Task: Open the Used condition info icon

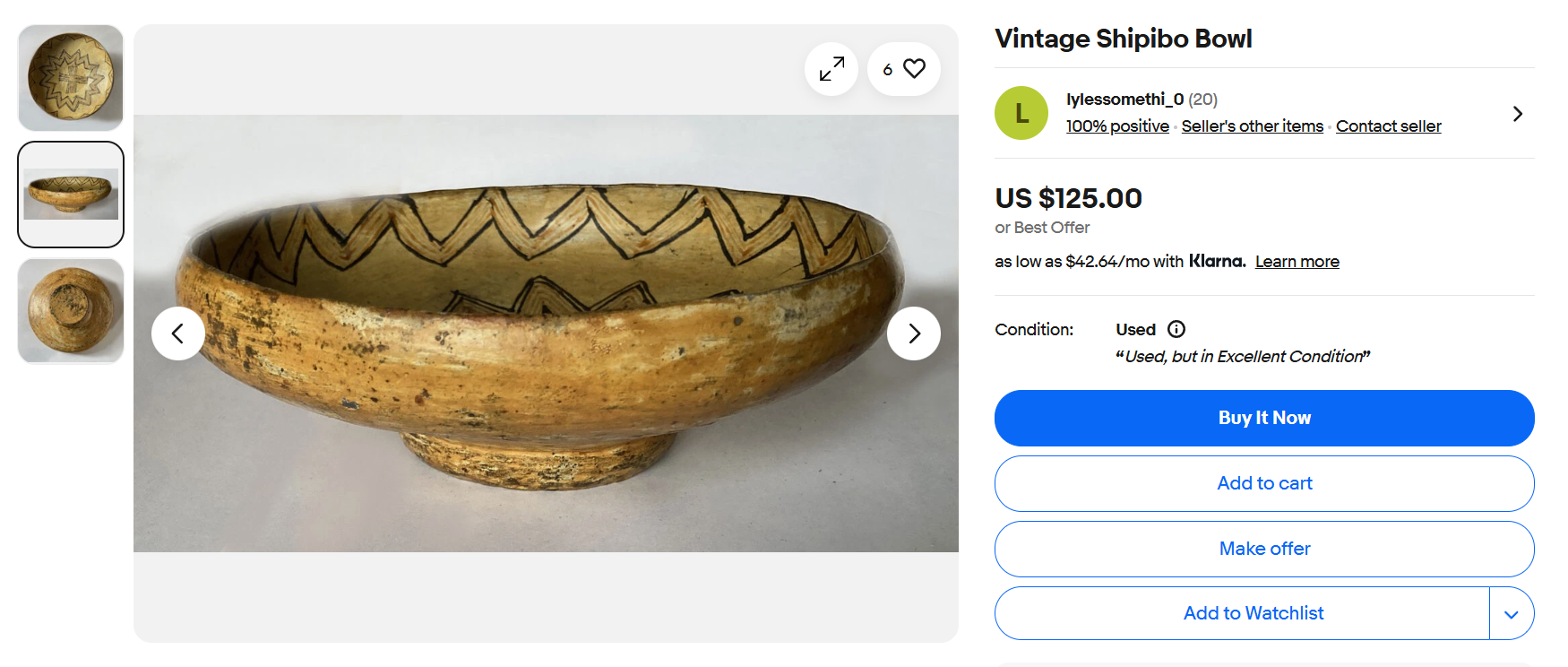Action: pos(1176,329)
